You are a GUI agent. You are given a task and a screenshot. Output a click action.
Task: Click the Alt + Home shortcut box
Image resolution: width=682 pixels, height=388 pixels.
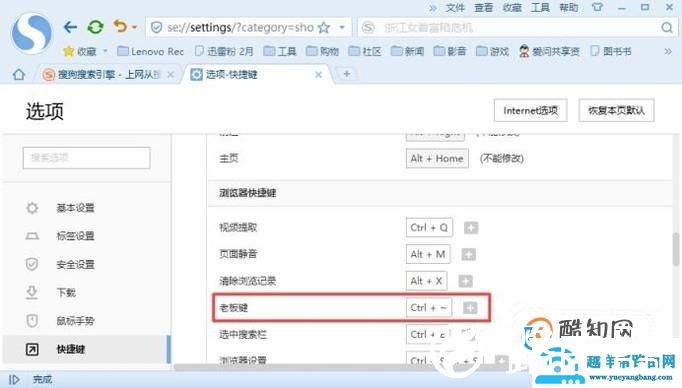pyautogui.click(x=437, y=158)
